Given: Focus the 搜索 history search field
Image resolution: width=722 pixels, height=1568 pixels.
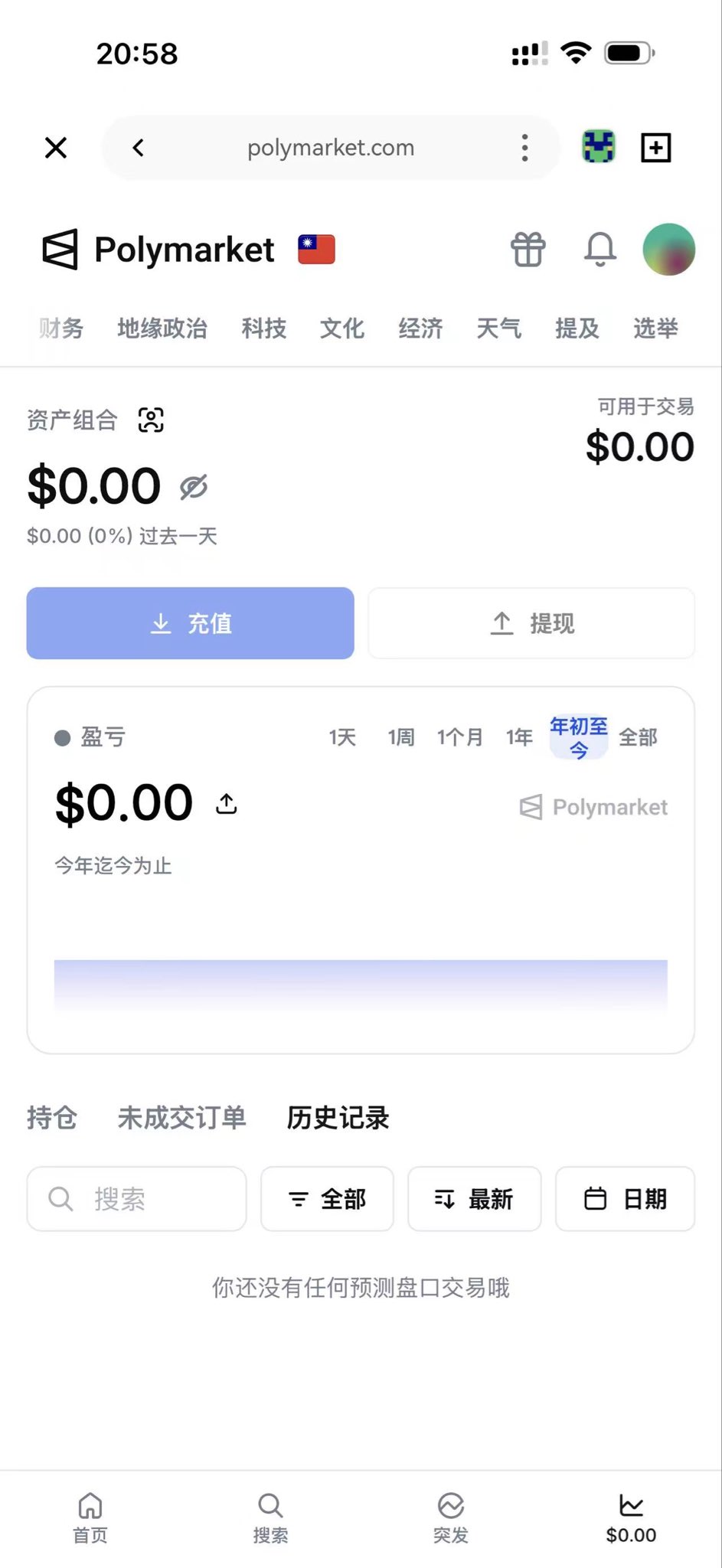Looking at the screenshot, I should click(x=136, y=1199).
